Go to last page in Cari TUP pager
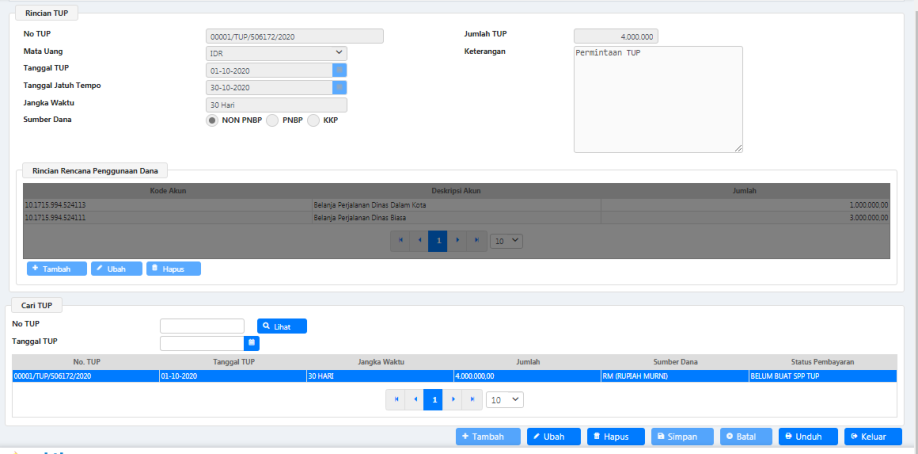 tap(473, 399)
